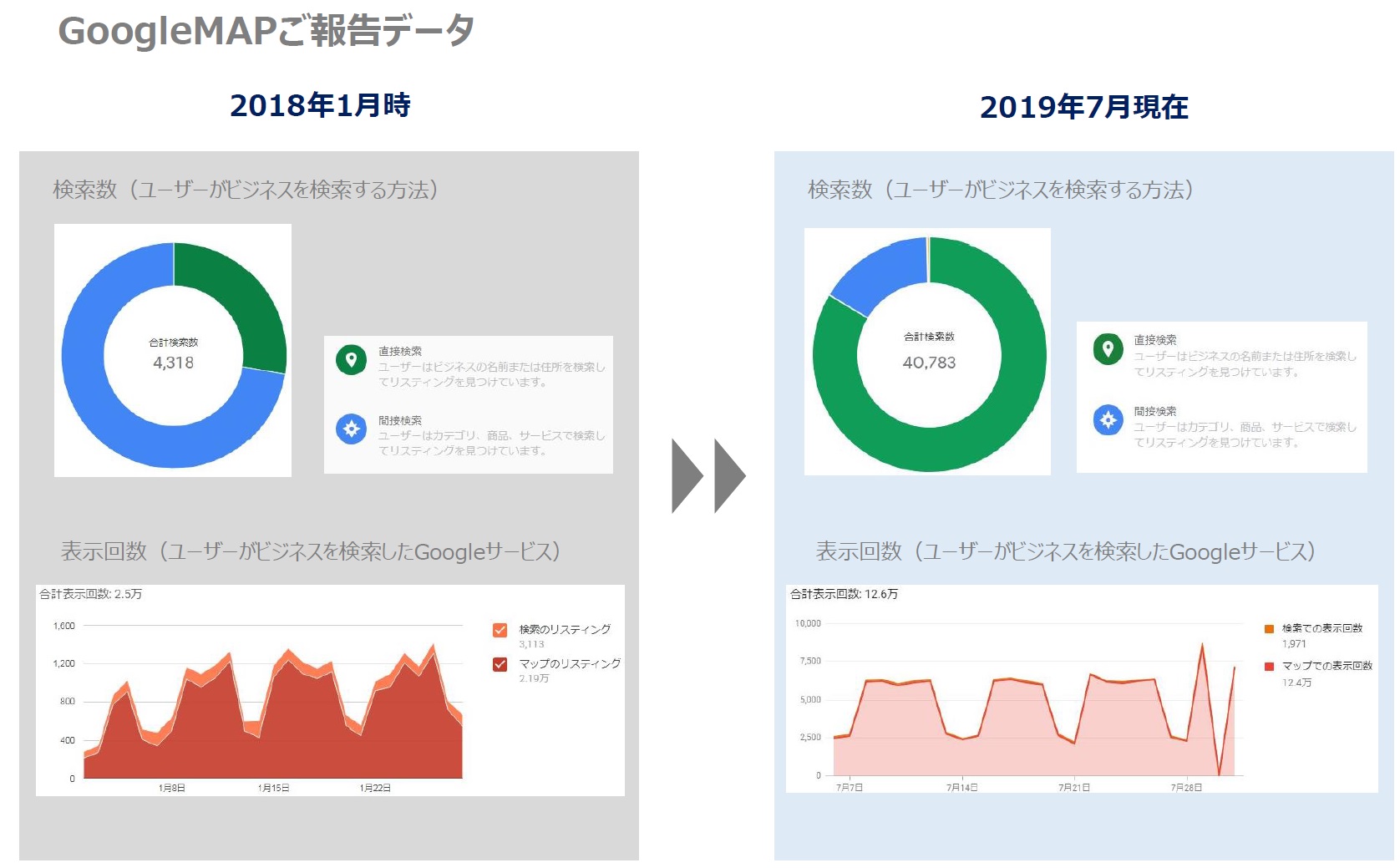This screenshot has height=868, width=1400.
Task: Click 直接検索 label in the 2018 legend
Action: pyautogui.click(x=400, y=351)
